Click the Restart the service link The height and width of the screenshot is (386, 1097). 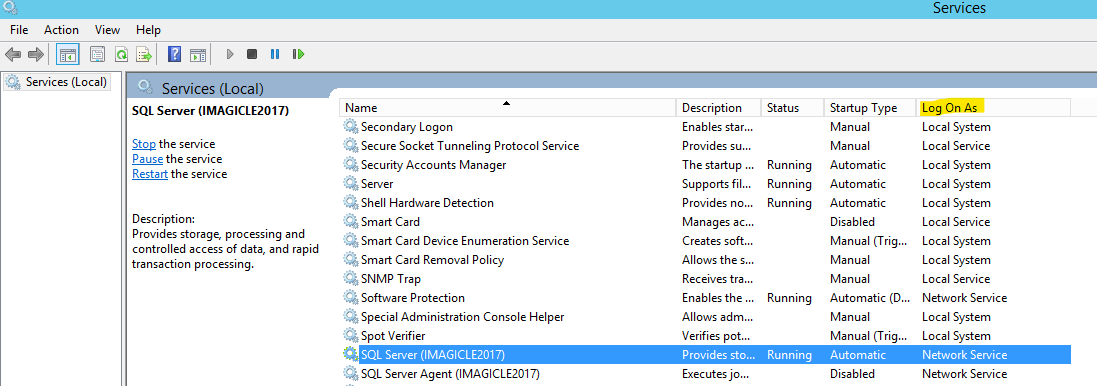tap(150, 174)
